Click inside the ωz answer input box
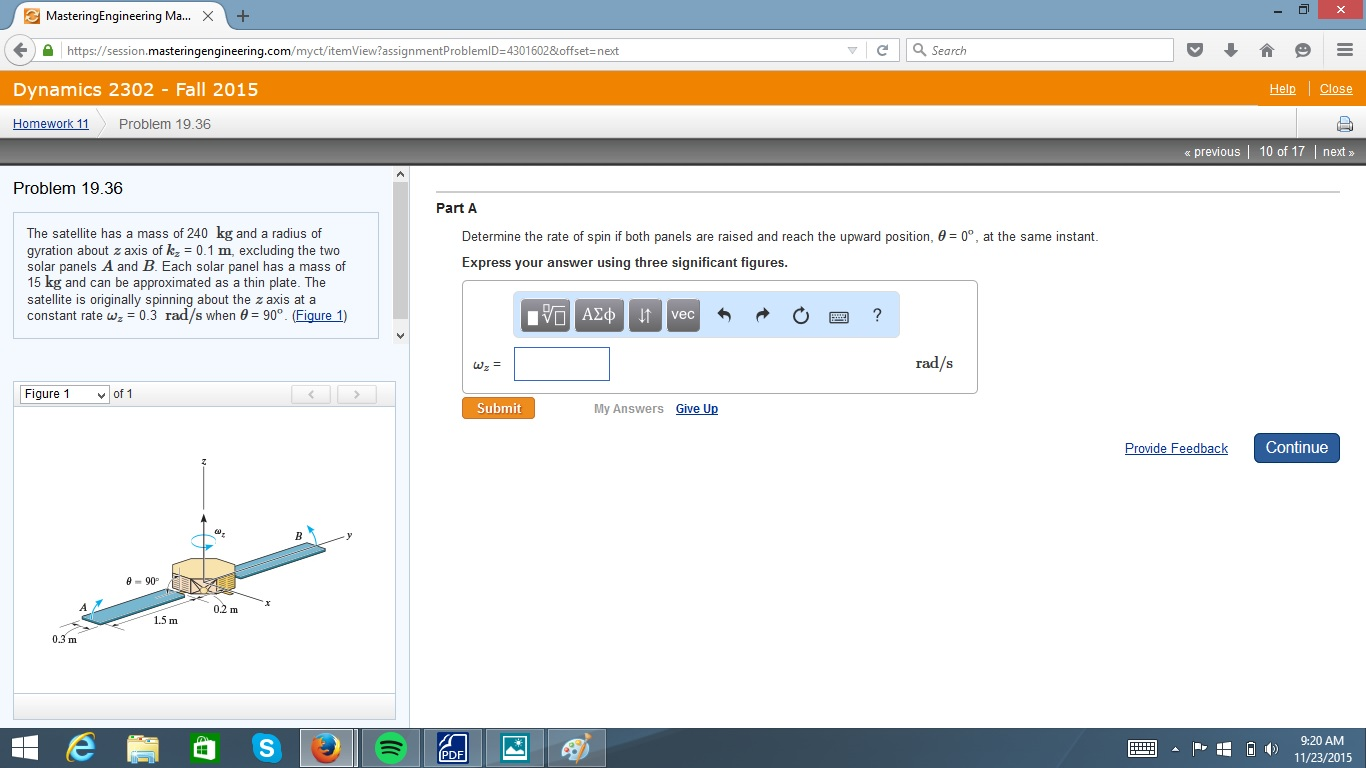Viewport: 1366px width, 768px height. (x=561, y=364)
